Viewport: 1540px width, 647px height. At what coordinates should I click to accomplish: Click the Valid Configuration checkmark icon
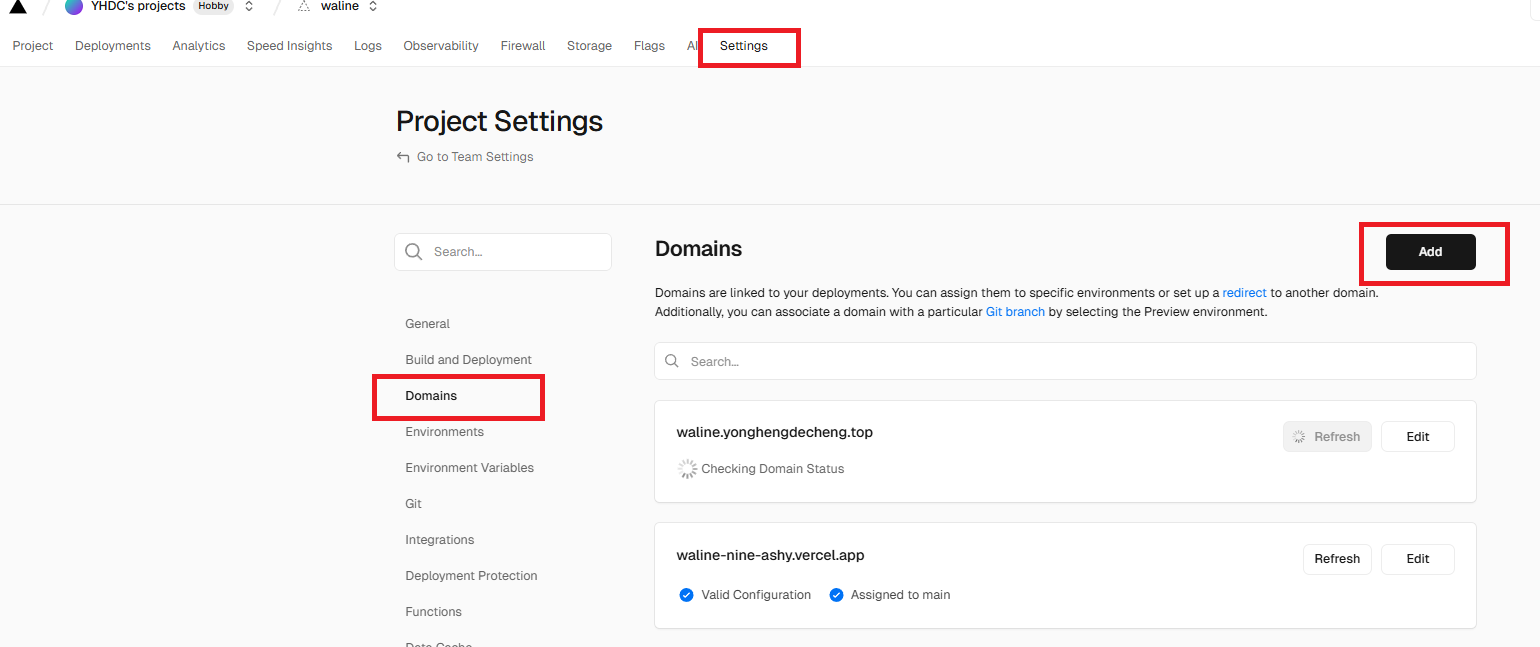pos(686,595)
